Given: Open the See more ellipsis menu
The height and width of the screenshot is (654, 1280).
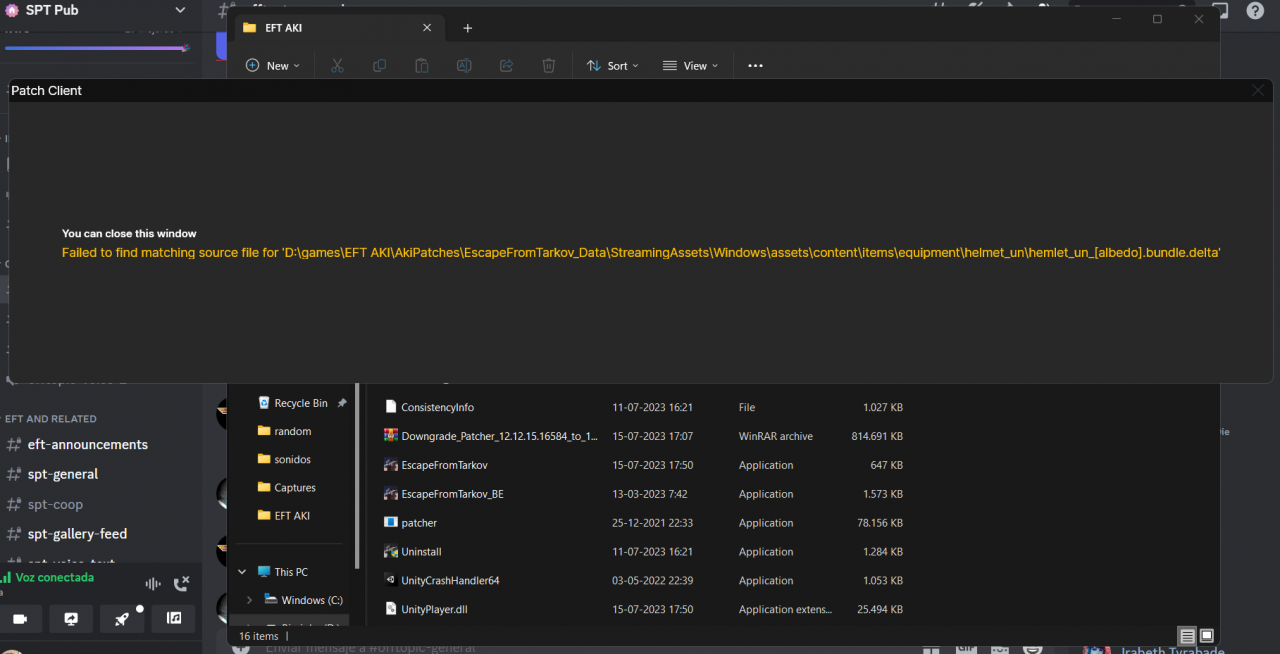Looking at the screenshot, I should [x=755, y=65].
